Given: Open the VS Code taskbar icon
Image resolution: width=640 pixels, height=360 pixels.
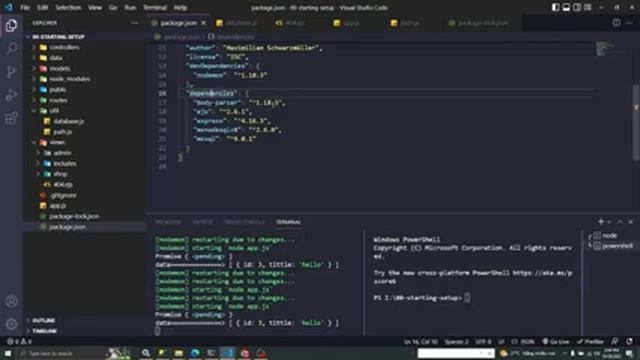Looking at the screenshot, I should [x=228, y=353].
